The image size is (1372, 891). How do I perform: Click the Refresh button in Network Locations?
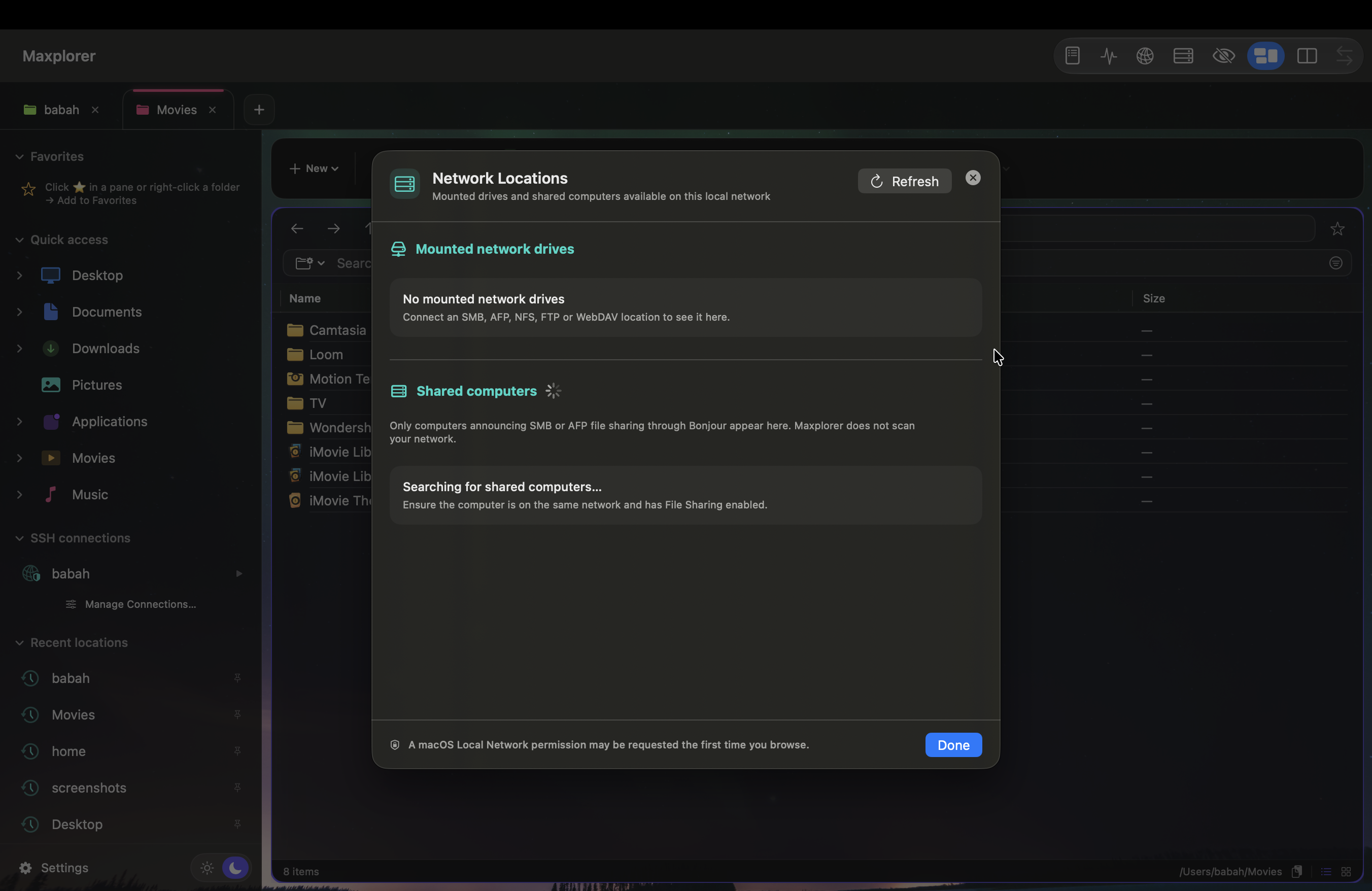904,181
